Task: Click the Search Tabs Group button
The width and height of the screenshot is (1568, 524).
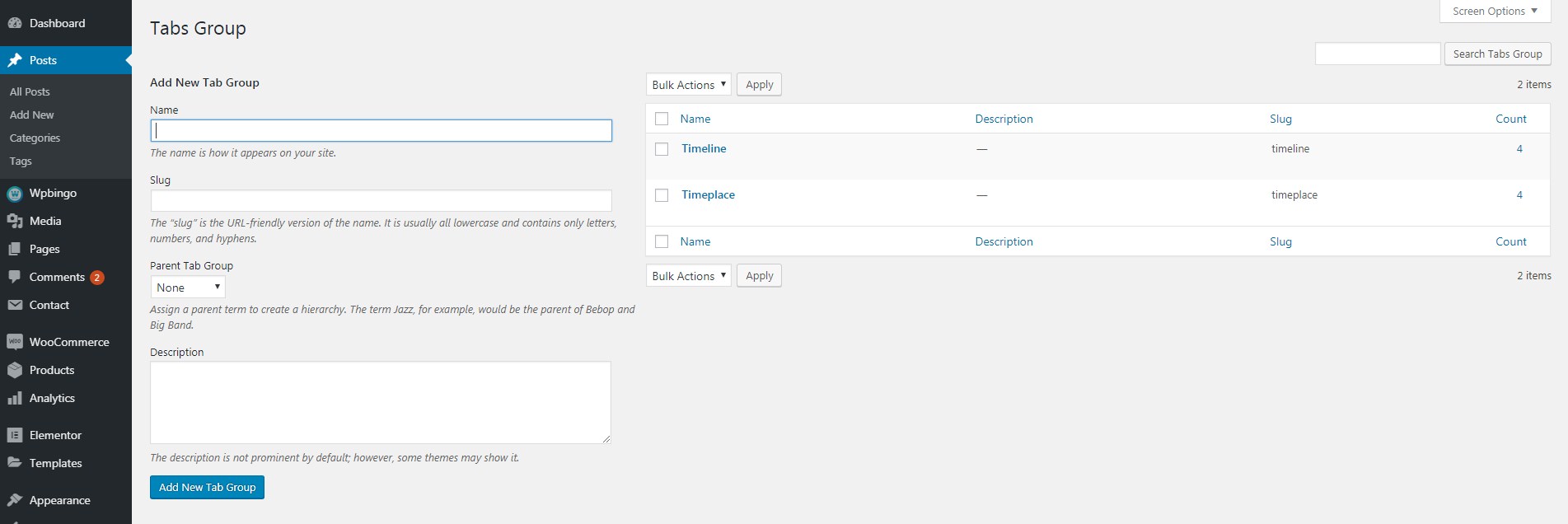Action: click(x=1497, y=54)
